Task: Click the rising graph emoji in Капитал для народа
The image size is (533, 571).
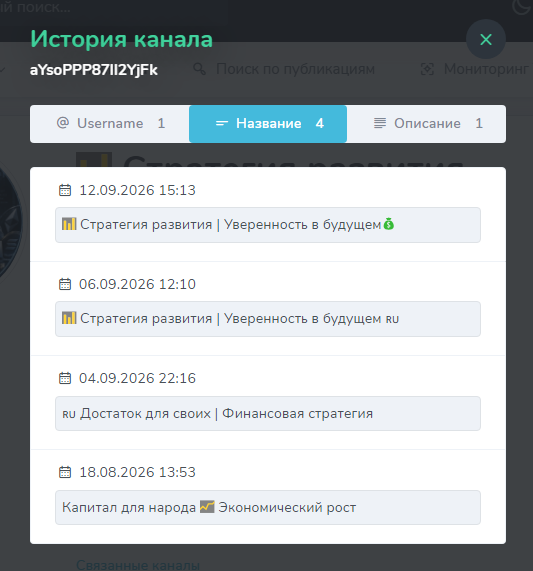Action: coord(207,507)
